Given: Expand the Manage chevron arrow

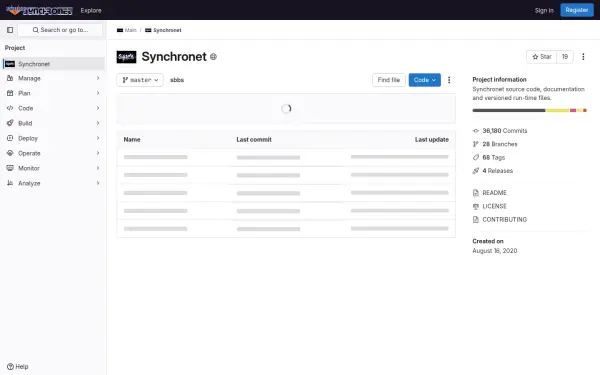Looking at the screenshot, I should 98,78.
